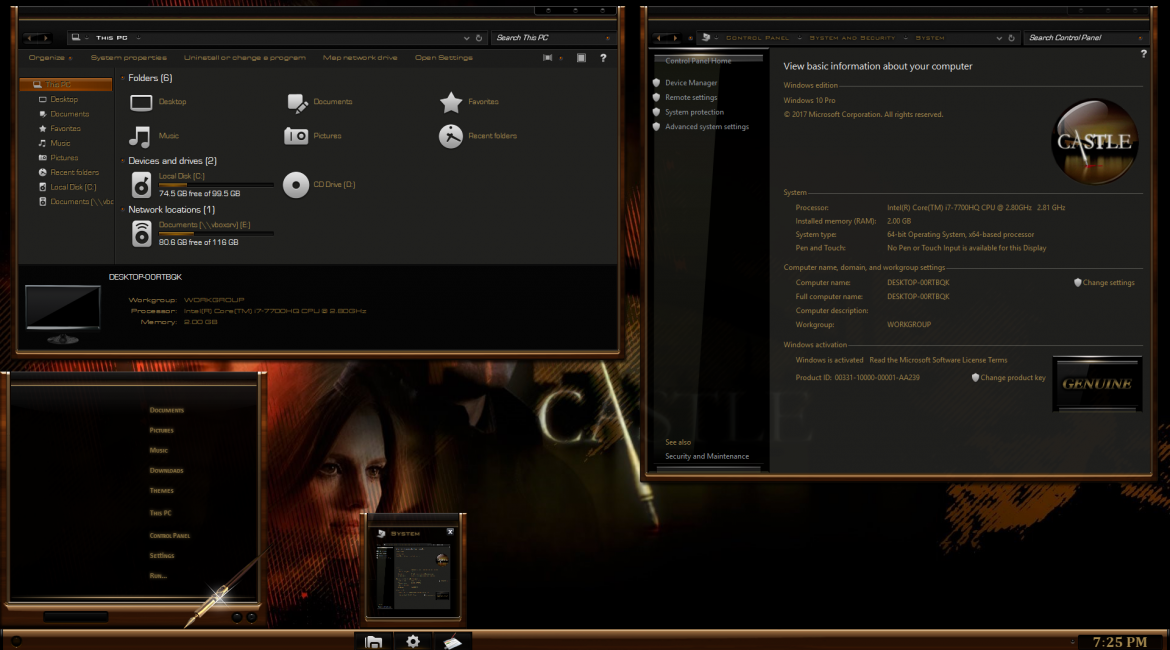The width and height of the screenshot is (1170, 650).
Task: Click the help question mark in System window
Action: (x=1143, y=54)
